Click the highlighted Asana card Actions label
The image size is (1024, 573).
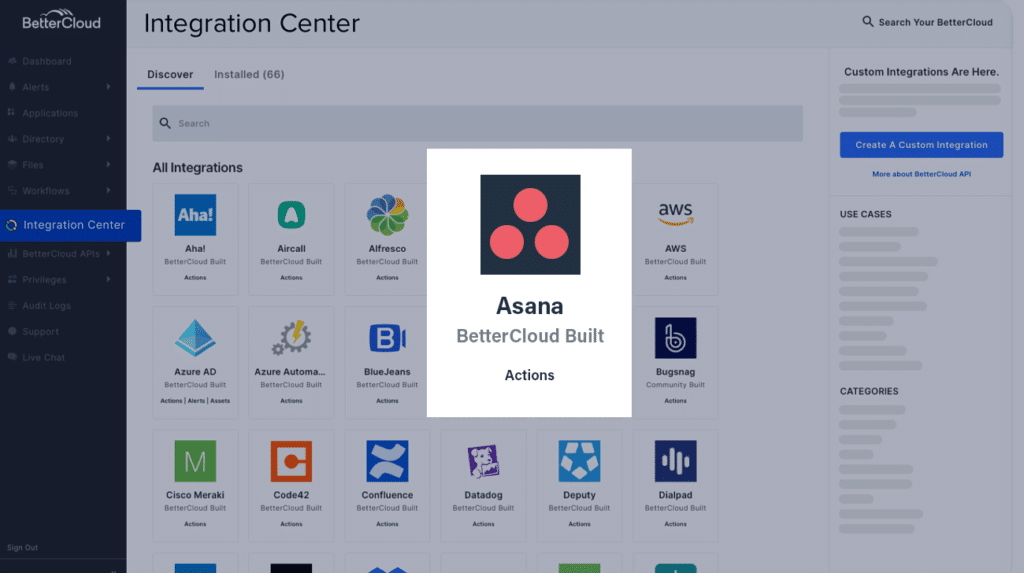[x=530, y=375]
